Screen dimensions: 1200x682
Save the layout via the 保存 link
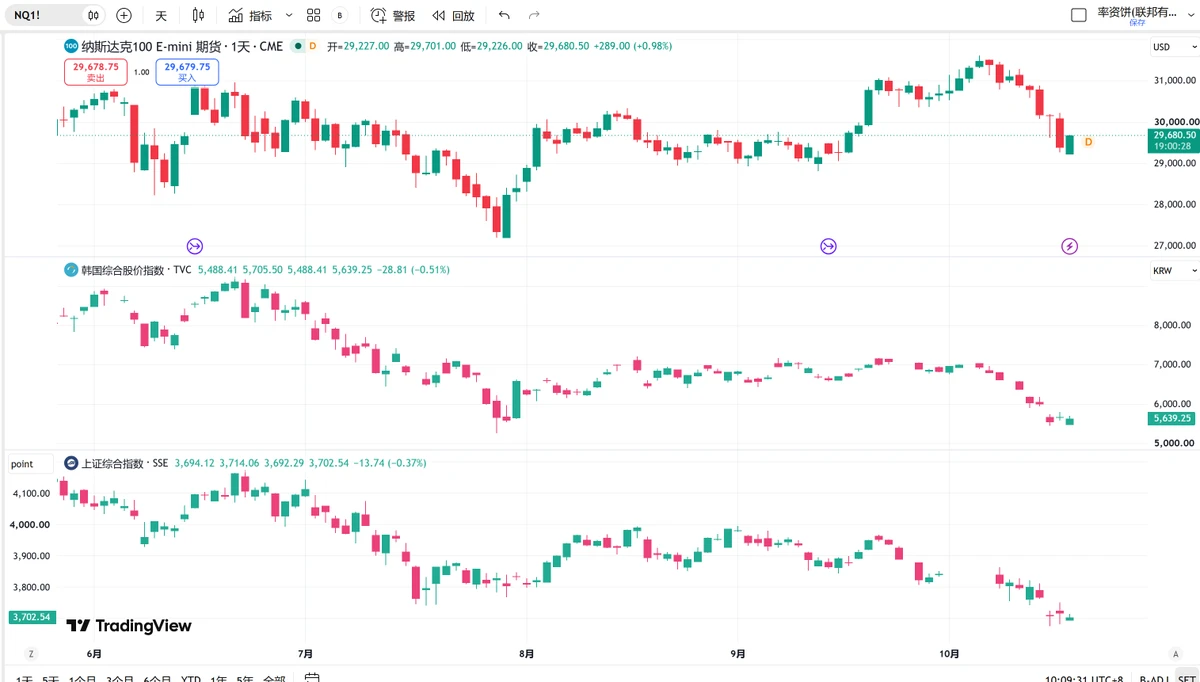pyautogui.click(x=1137, y=23)
